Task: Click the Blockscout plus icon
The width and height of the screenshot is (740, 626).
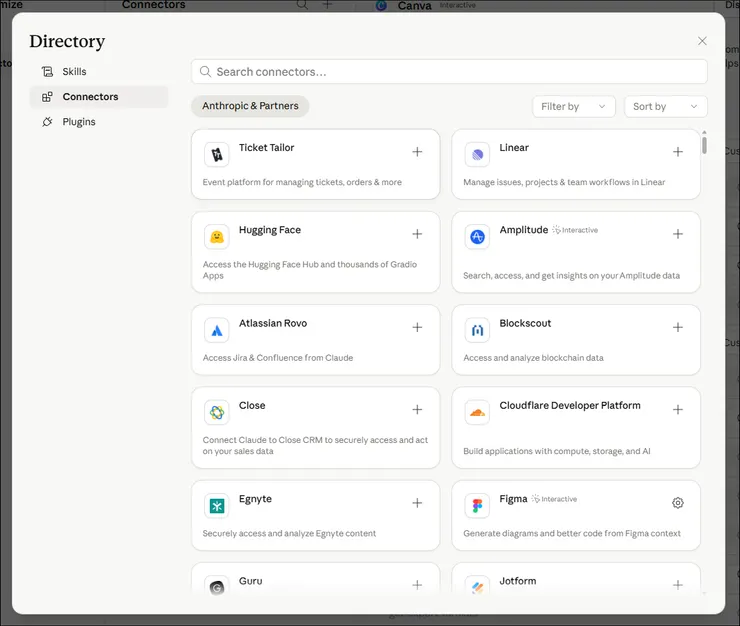Action: coord(678,328)
